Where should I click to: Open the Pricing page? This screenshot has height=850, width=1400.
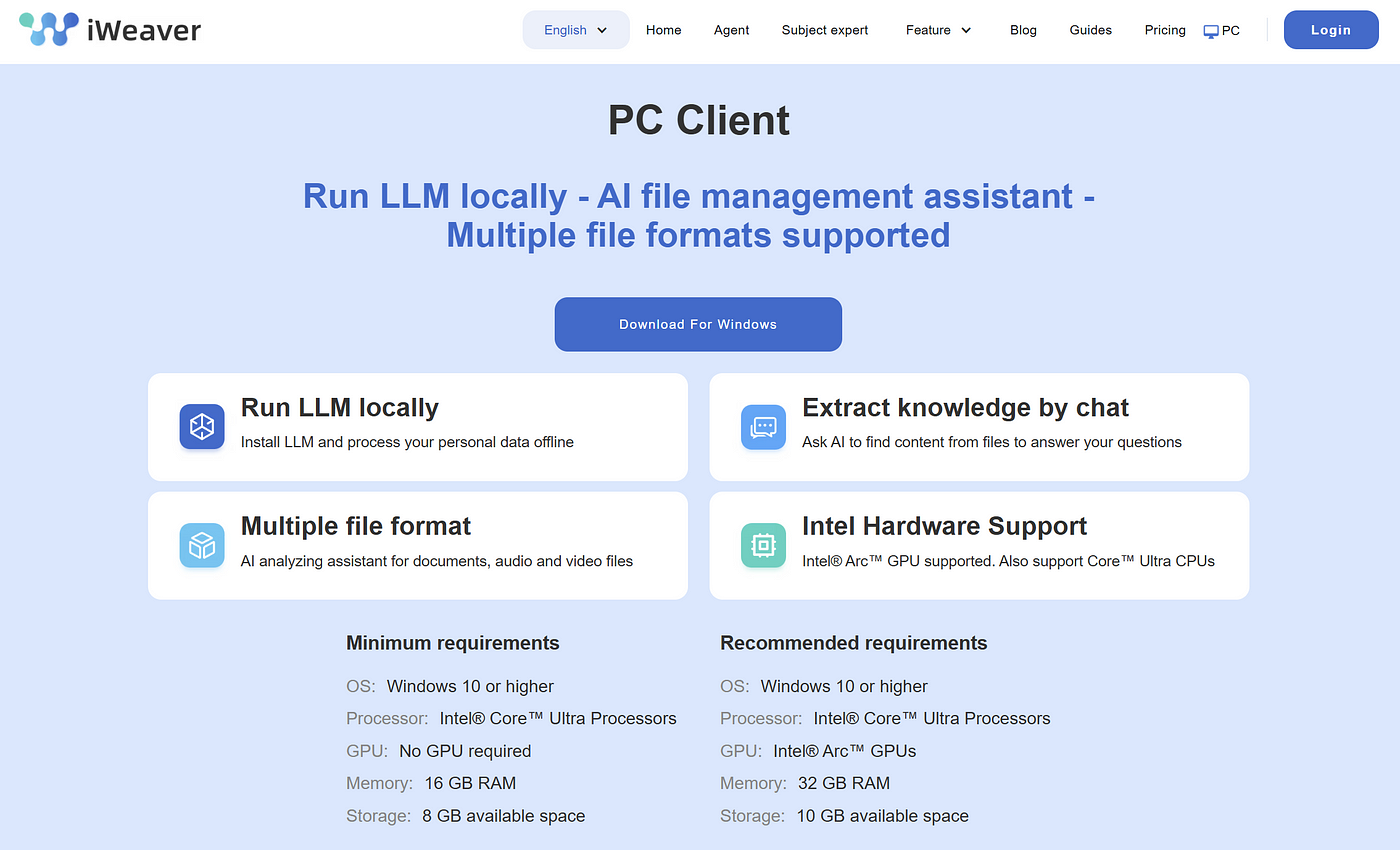(1165, 30)
